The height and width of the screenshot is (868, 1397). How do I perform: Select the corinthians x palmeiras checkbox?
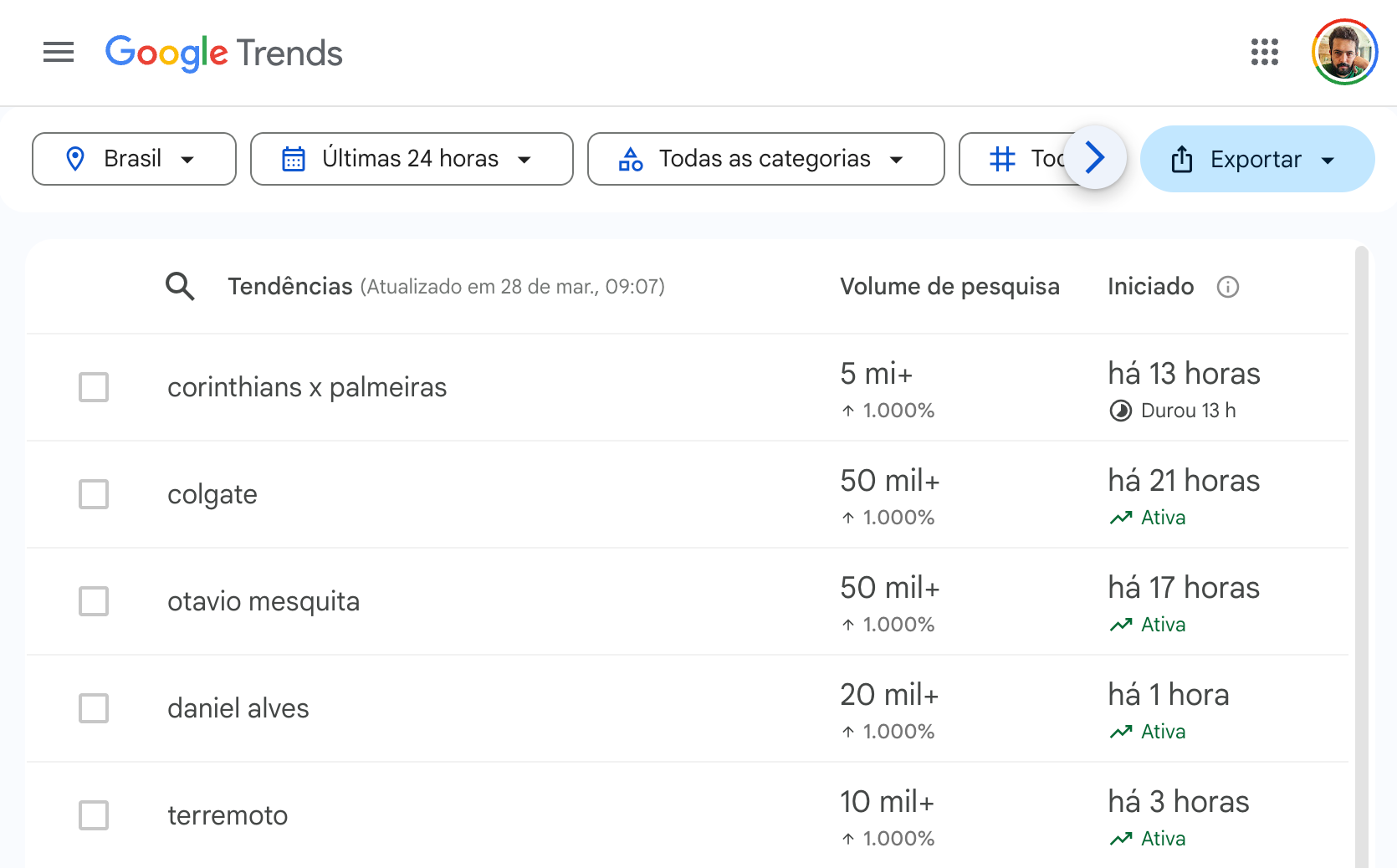coord(94,387)
